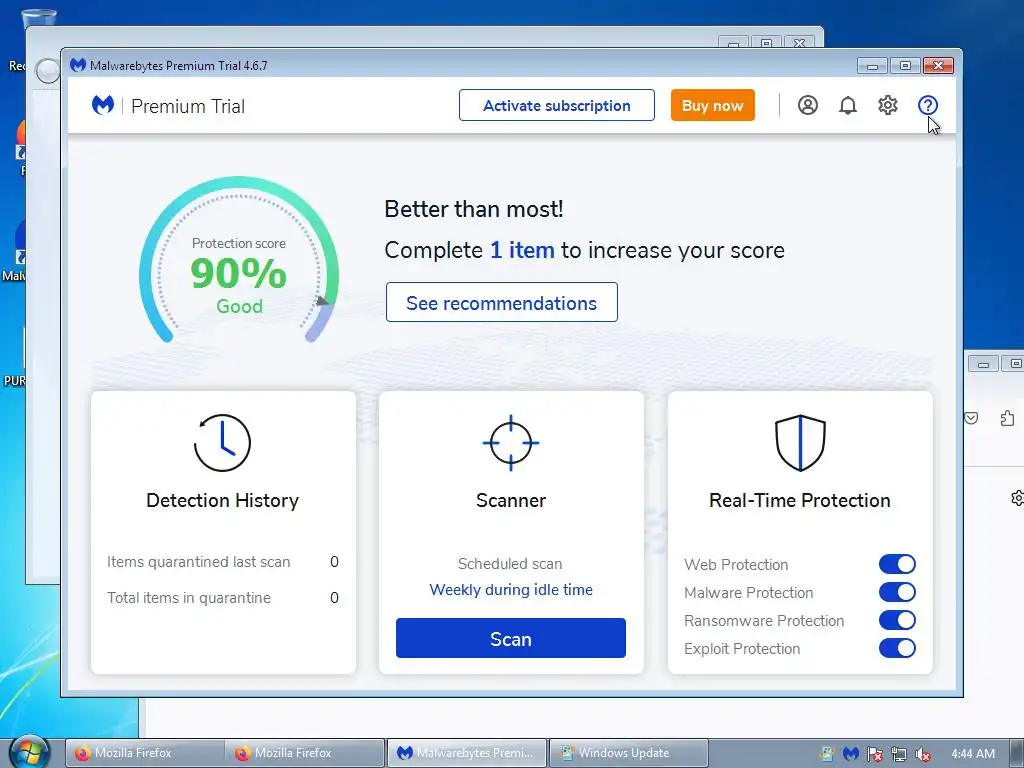Click extensions puzzle icon in Firefox window
1024x768 pixels.
(1008, 418)
